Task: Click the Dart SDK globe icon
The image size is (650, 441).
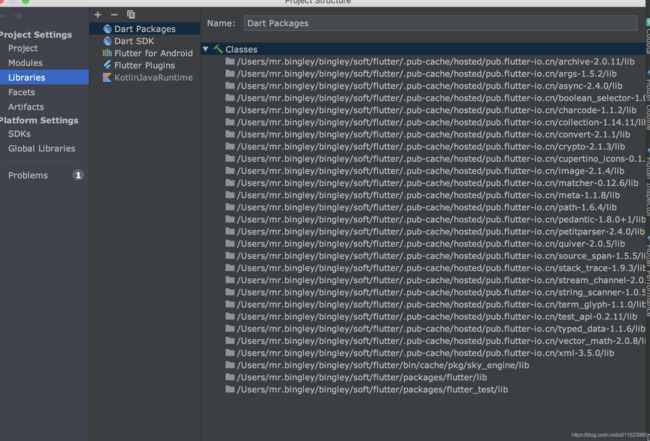Action: pos(107,41)
